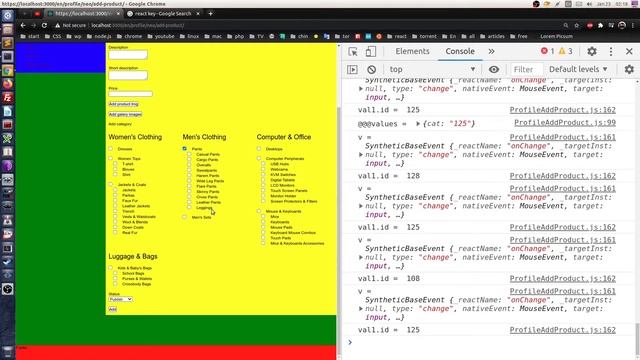Open ProfileAddProduct.js:162 link beside vall.id = 128
This screenshot has width=640, height=360.
562,176
